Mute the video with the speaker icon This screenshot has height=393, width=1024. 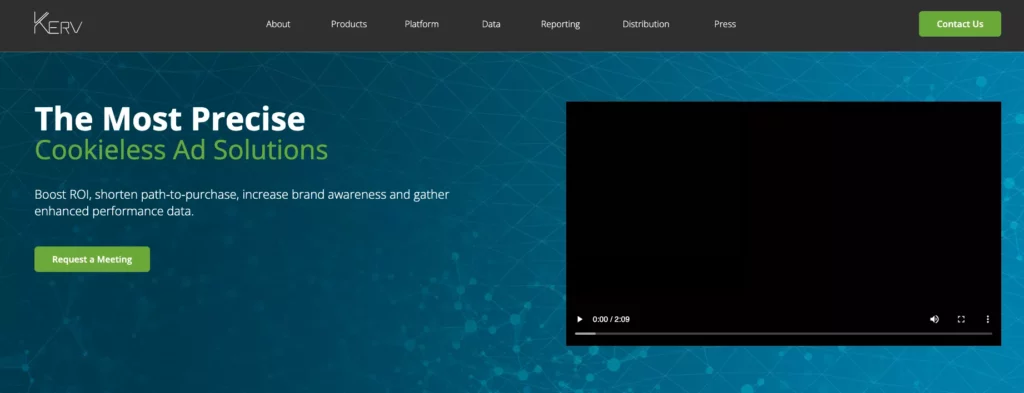(x=935, y=319)
